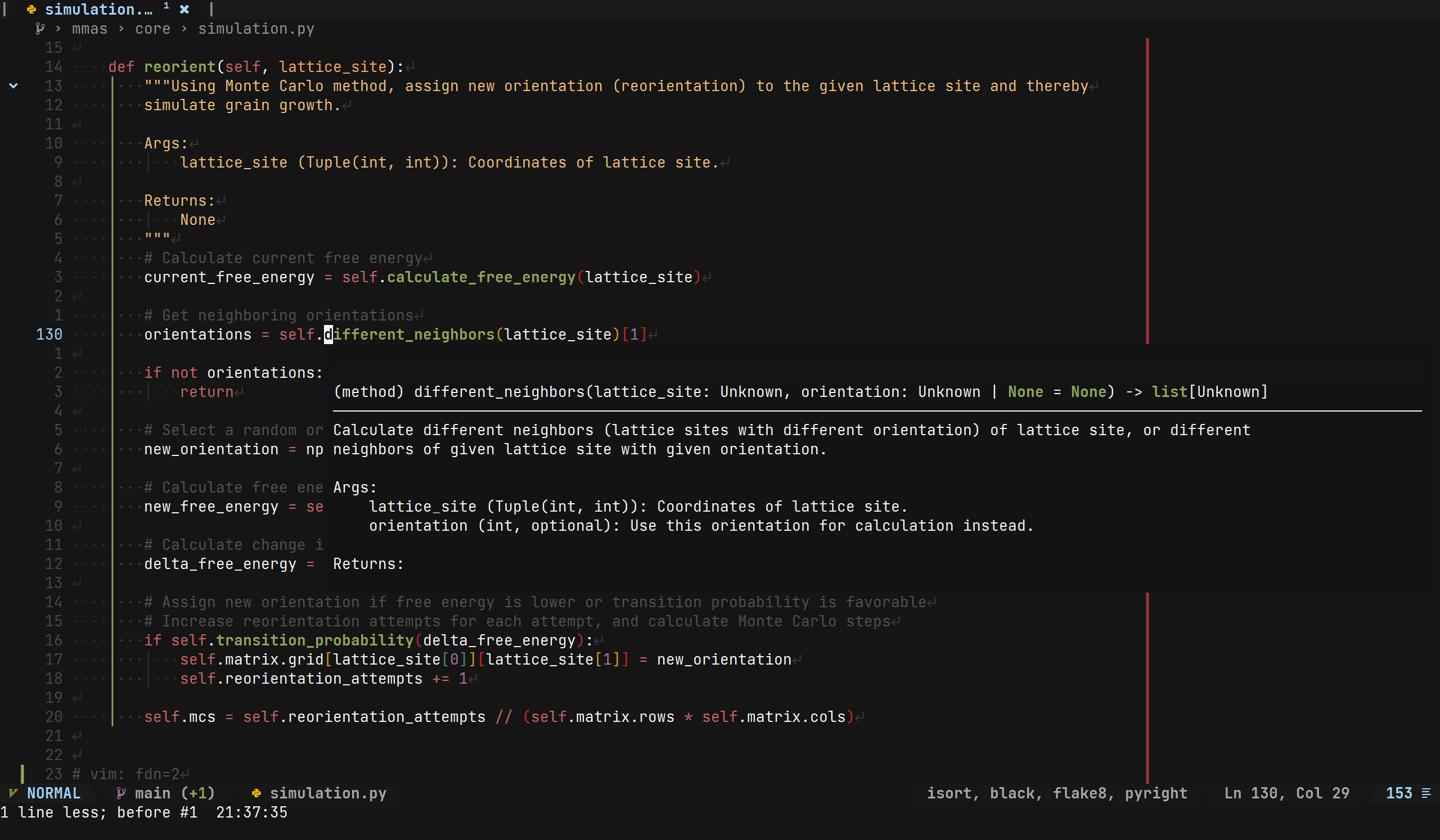
Task: Collapse the fold at docstring line 13
Action: point(13,86)
